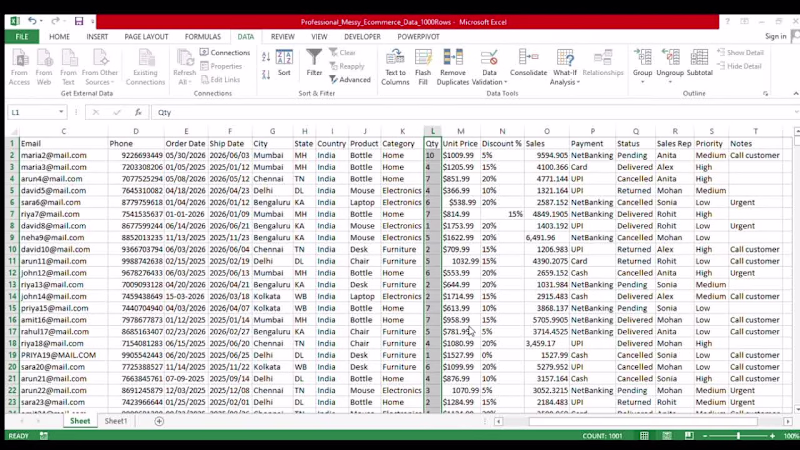The width and height of the screenshot is (800, 450).
Task: Select the Sheet1 worksheet tab
Action: click(x=116, y=421)
